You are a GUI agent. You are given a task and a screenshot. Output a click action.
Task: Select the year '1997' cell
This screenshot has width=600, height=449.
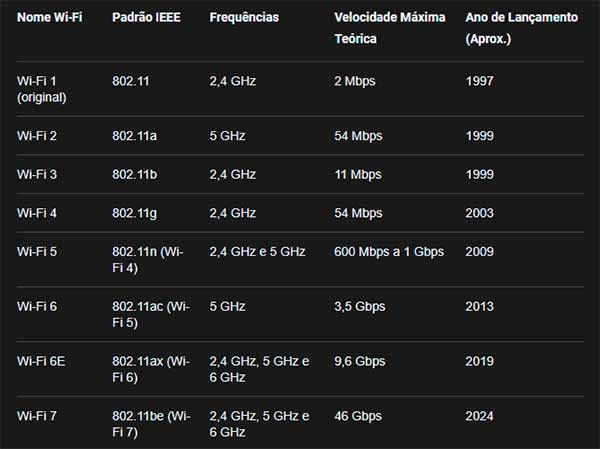click(x=480, y=81)
